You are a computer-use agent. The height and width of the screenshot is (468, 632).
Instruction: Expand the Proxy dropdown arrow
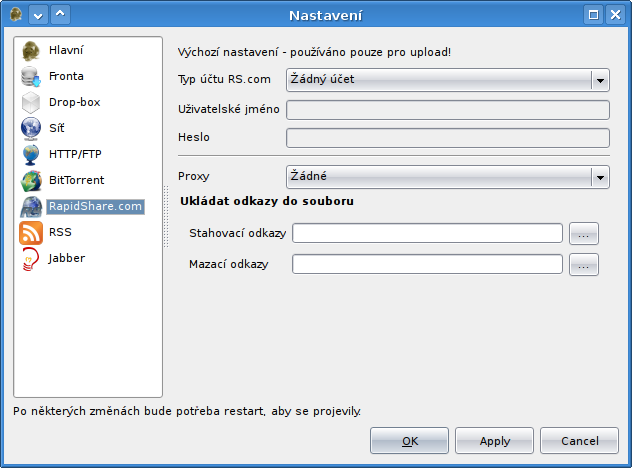click(x=600, y=177)
